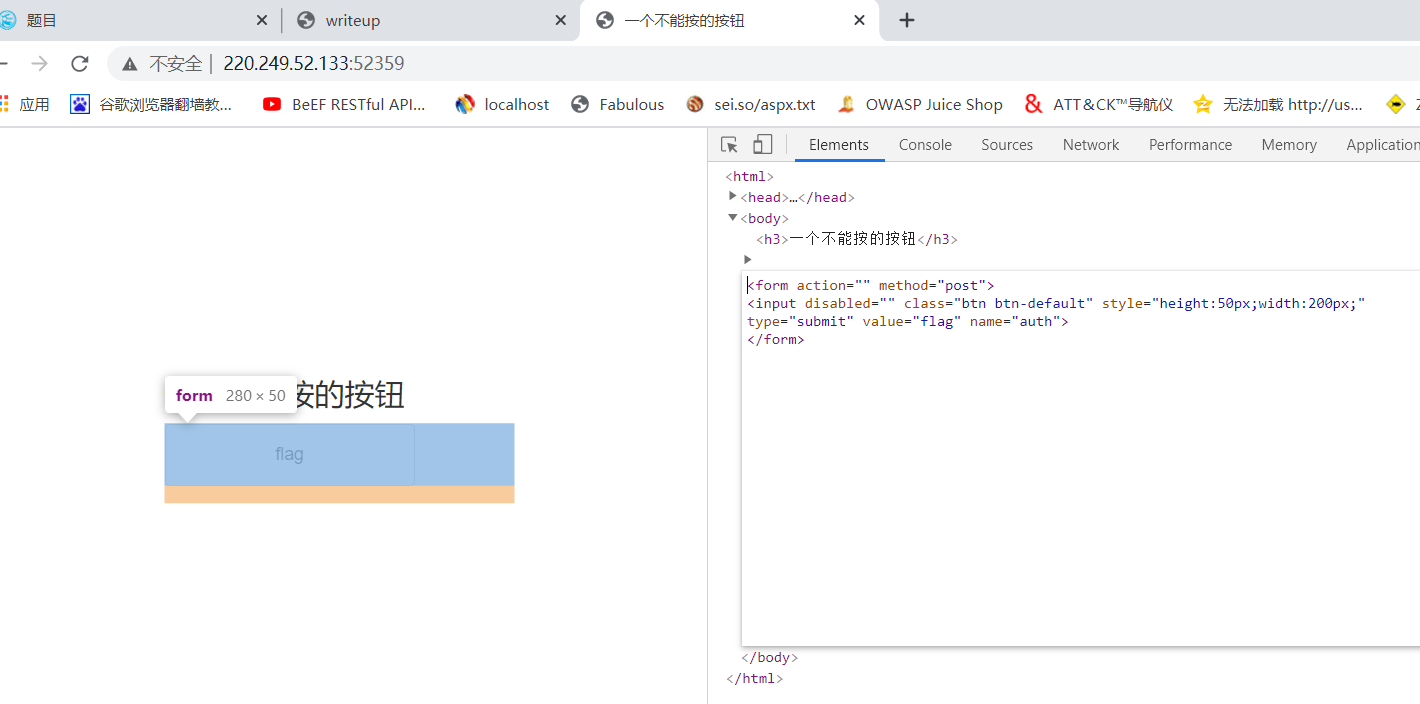Select the 一个不能按的按钮 browser tab
The image size is (1420, 704).
pyautogui.click(x=729, y=20)
